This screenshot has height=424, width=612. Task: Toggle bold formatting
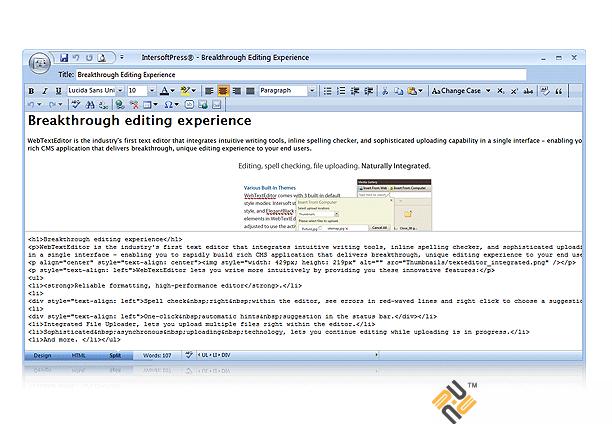pyautogui.click(x=31, y=91)
